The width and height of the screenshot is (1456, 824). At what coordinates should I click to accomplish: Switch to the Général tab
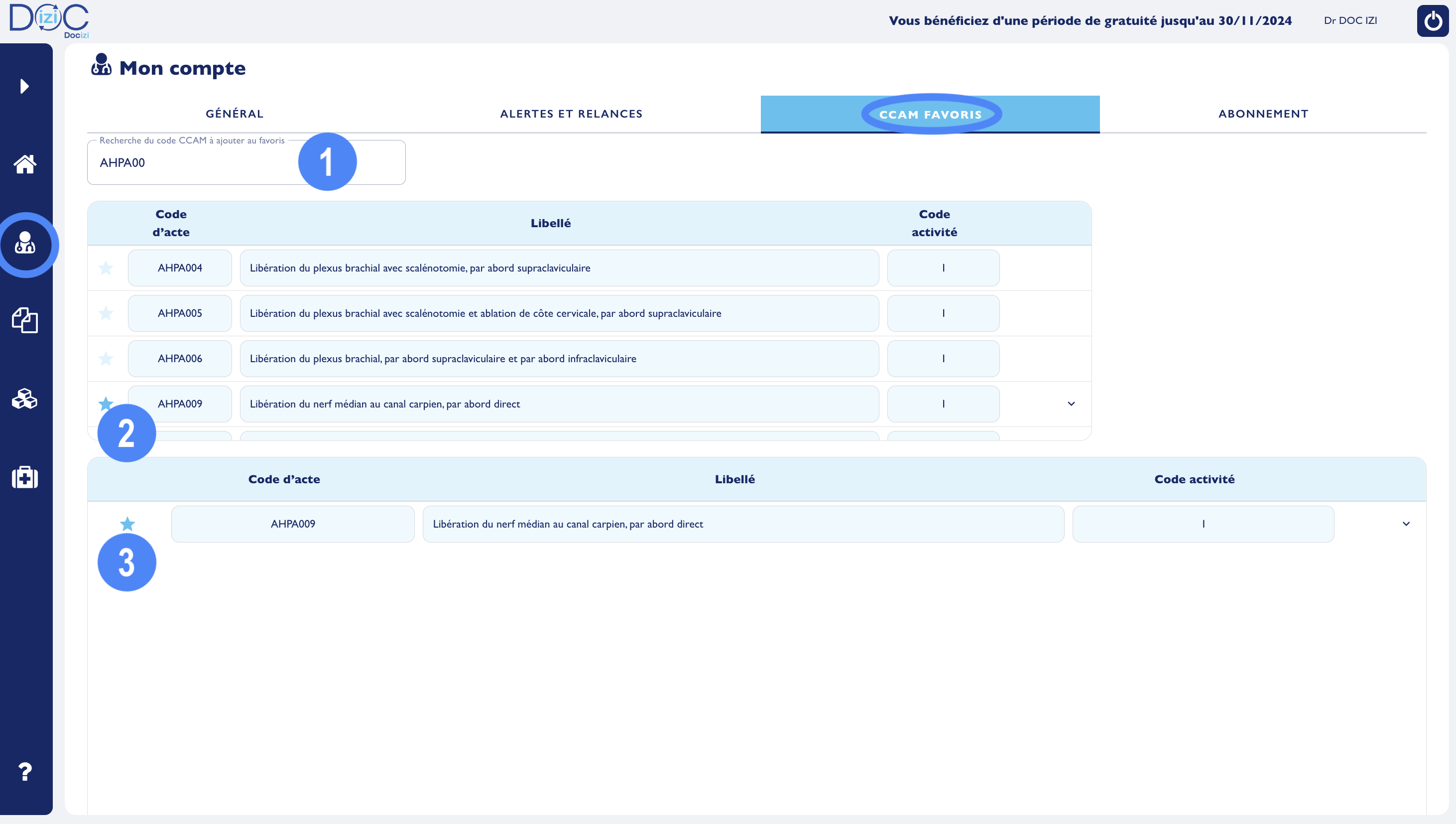(x=234, y=114)
